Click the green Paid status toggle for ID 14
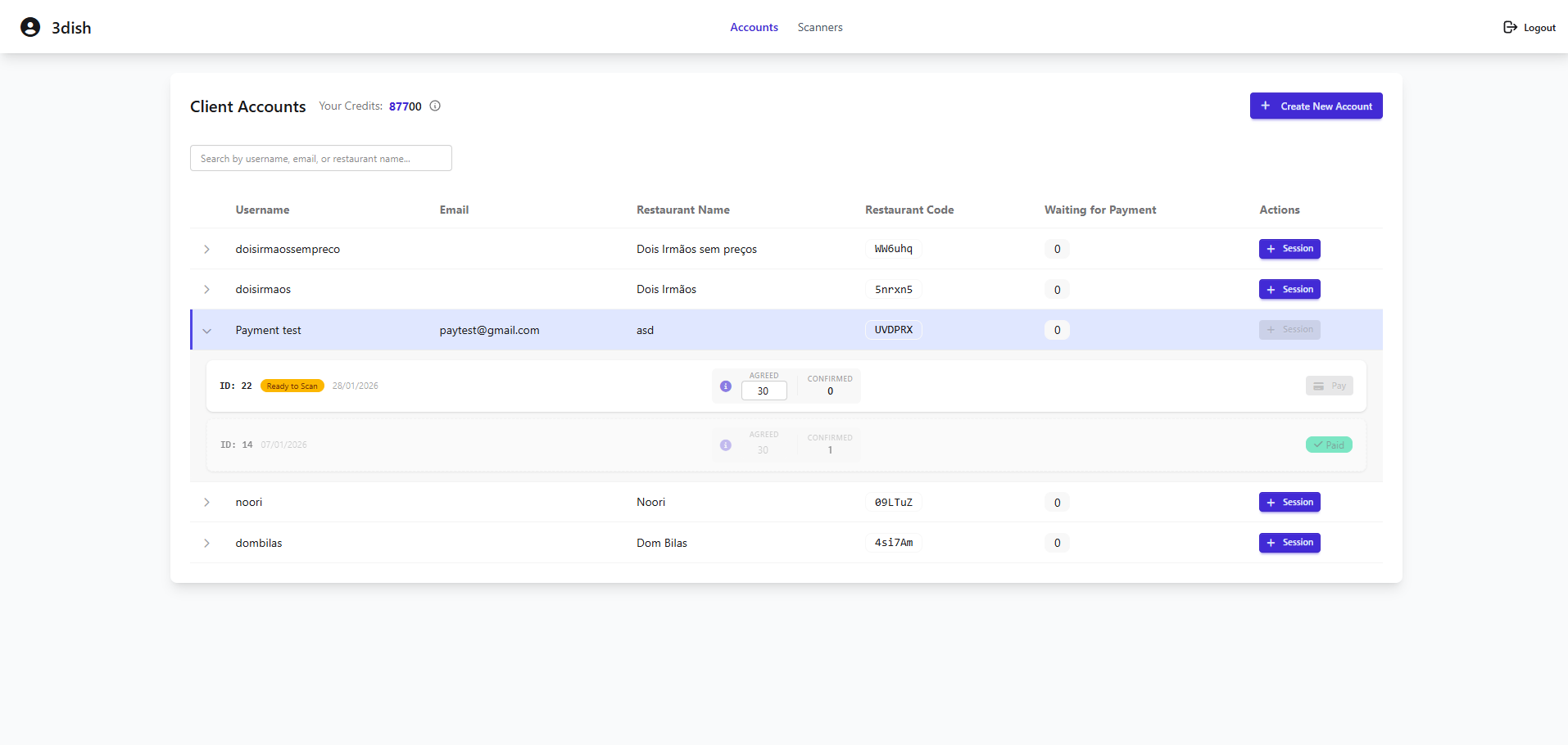The image size is (1568, 745). [x=1329, y=445]
